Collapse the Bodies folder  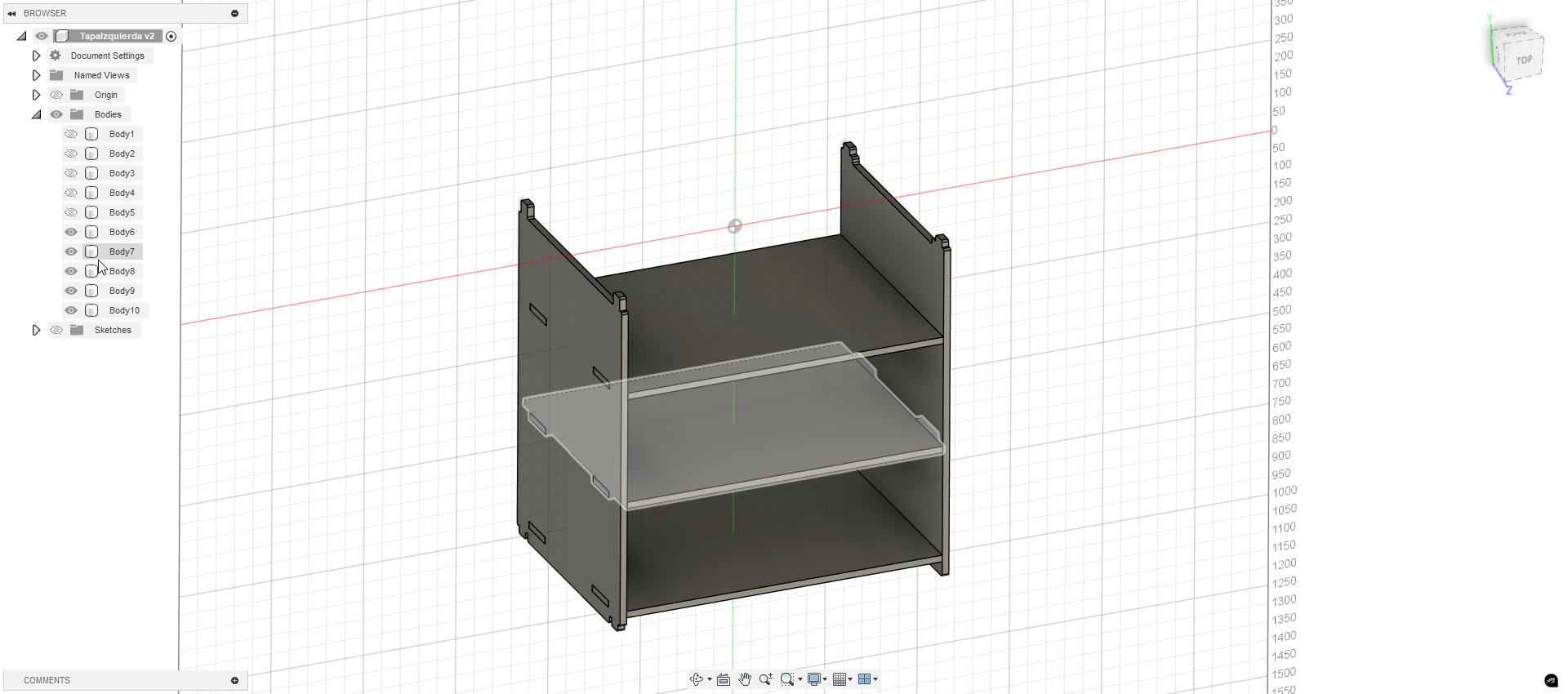point(36,114)
